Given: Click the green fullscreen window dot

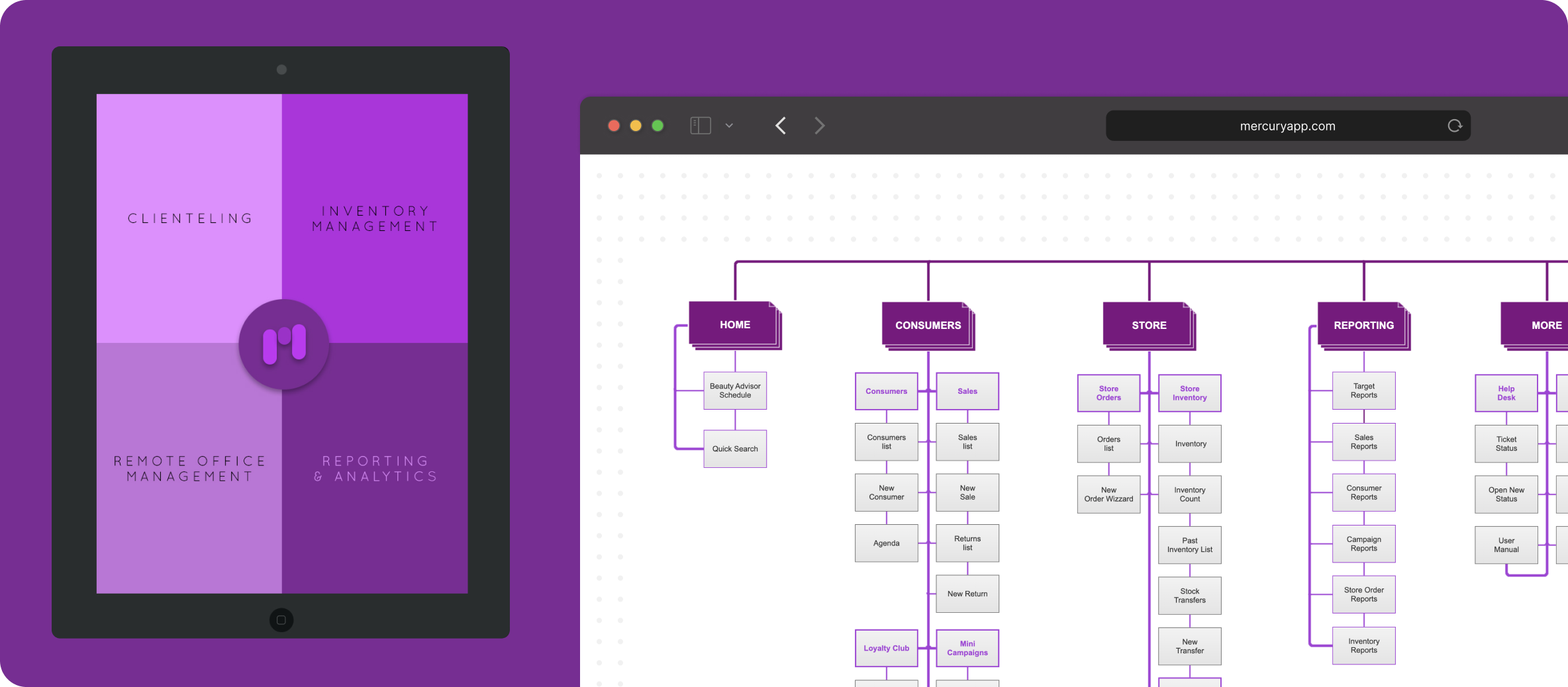Looking at the screenshot, I should (x=658, y=126).
